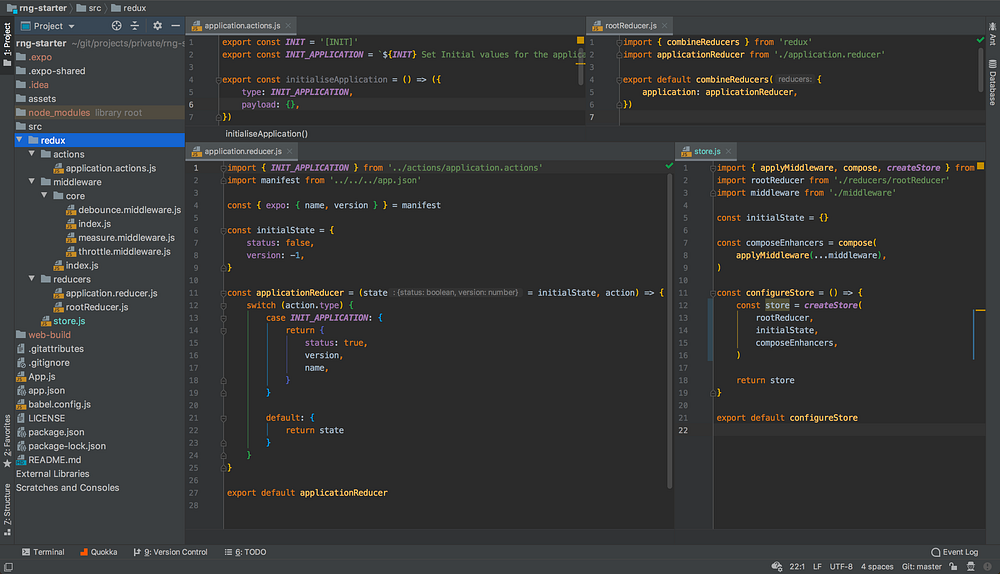
Task: Click the locate/scroll-from-source target icon
Action: click(x=117, y=25)
